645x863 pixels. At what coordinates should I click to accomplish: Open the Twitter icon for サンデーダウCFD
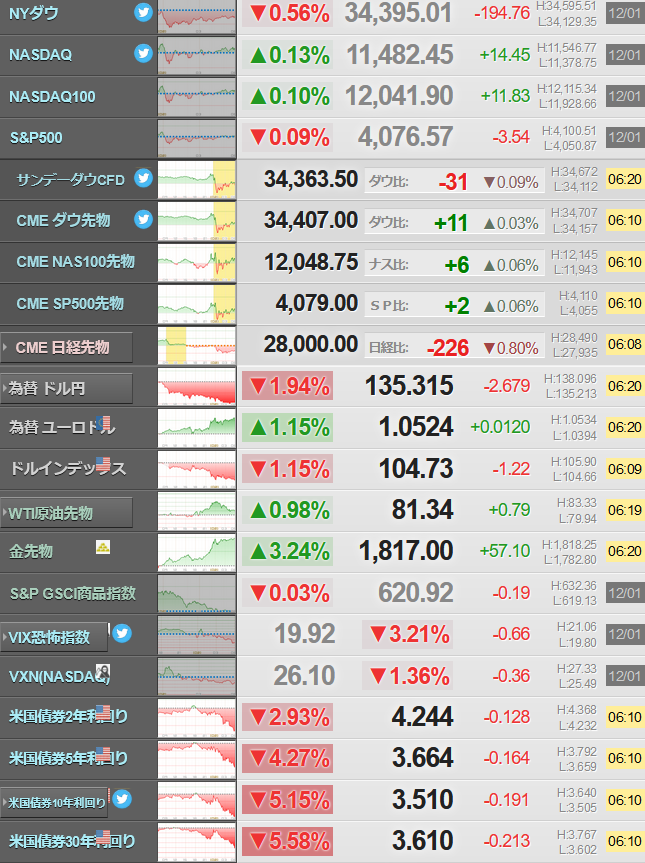[x=143, y=178]
